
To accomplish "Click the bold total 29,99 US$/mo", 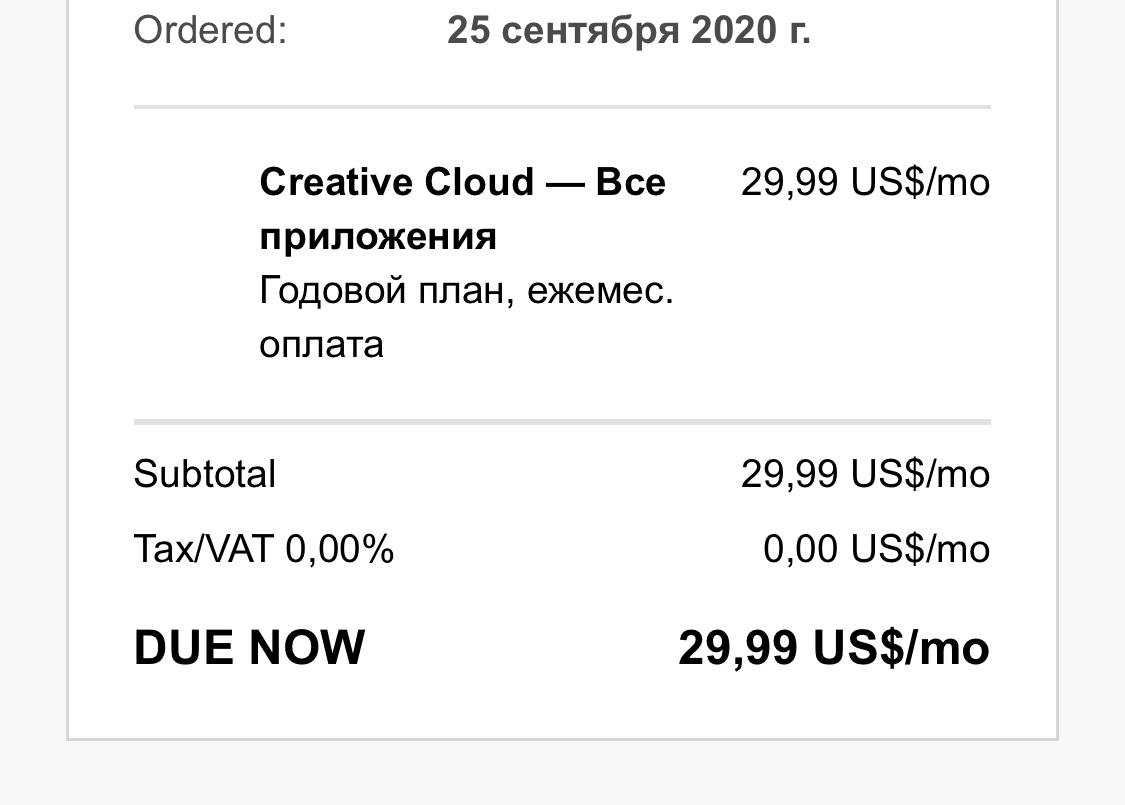I will [x=834, y=647].
